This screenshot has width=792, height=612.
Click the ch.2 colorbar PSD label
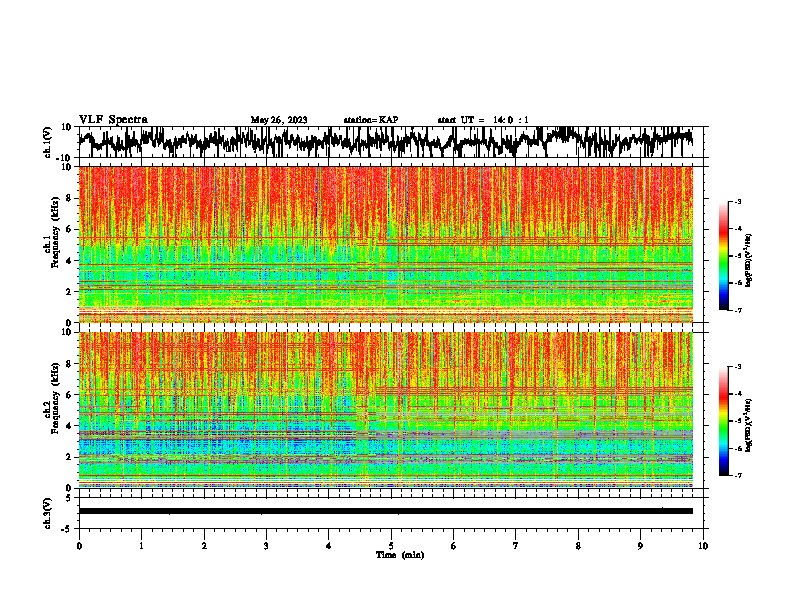click(x=749, y=425)
